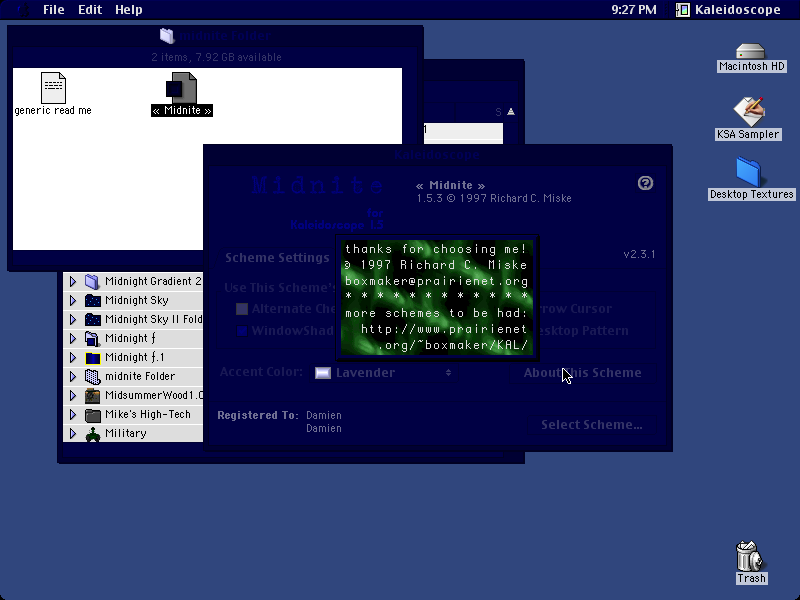Click the Trash icon on desktop

point(749,556)
